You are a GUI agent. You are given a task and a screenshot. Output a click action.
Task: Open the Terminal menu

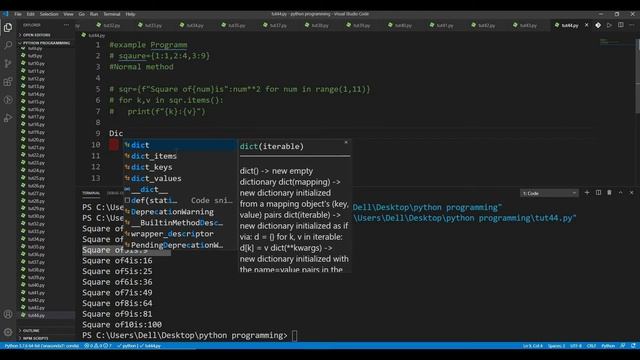[112, 14]
